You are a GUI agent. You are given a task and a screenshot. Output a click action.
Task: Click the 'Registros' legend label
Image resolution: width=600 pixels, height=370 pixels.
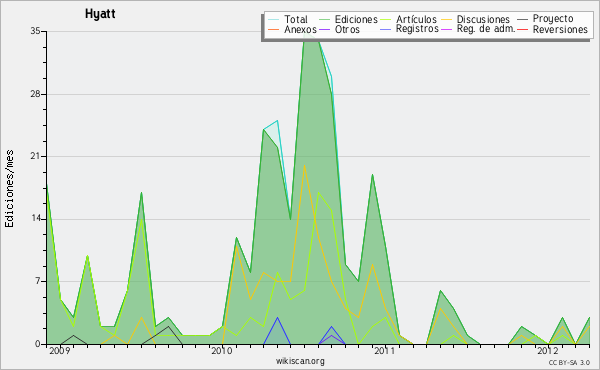click(x=417, y=29)
